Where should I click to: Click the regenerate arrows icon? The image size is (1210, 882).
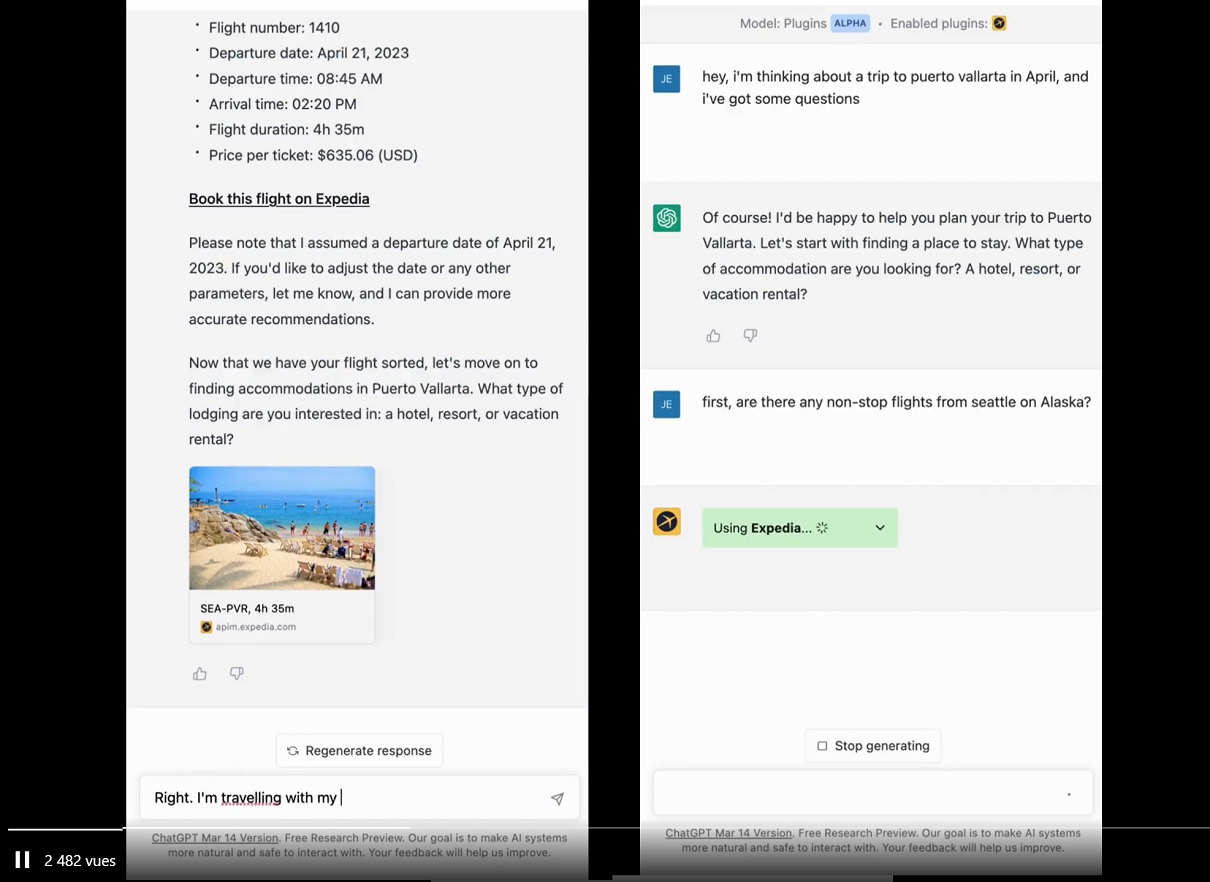(x=292, y=751)
